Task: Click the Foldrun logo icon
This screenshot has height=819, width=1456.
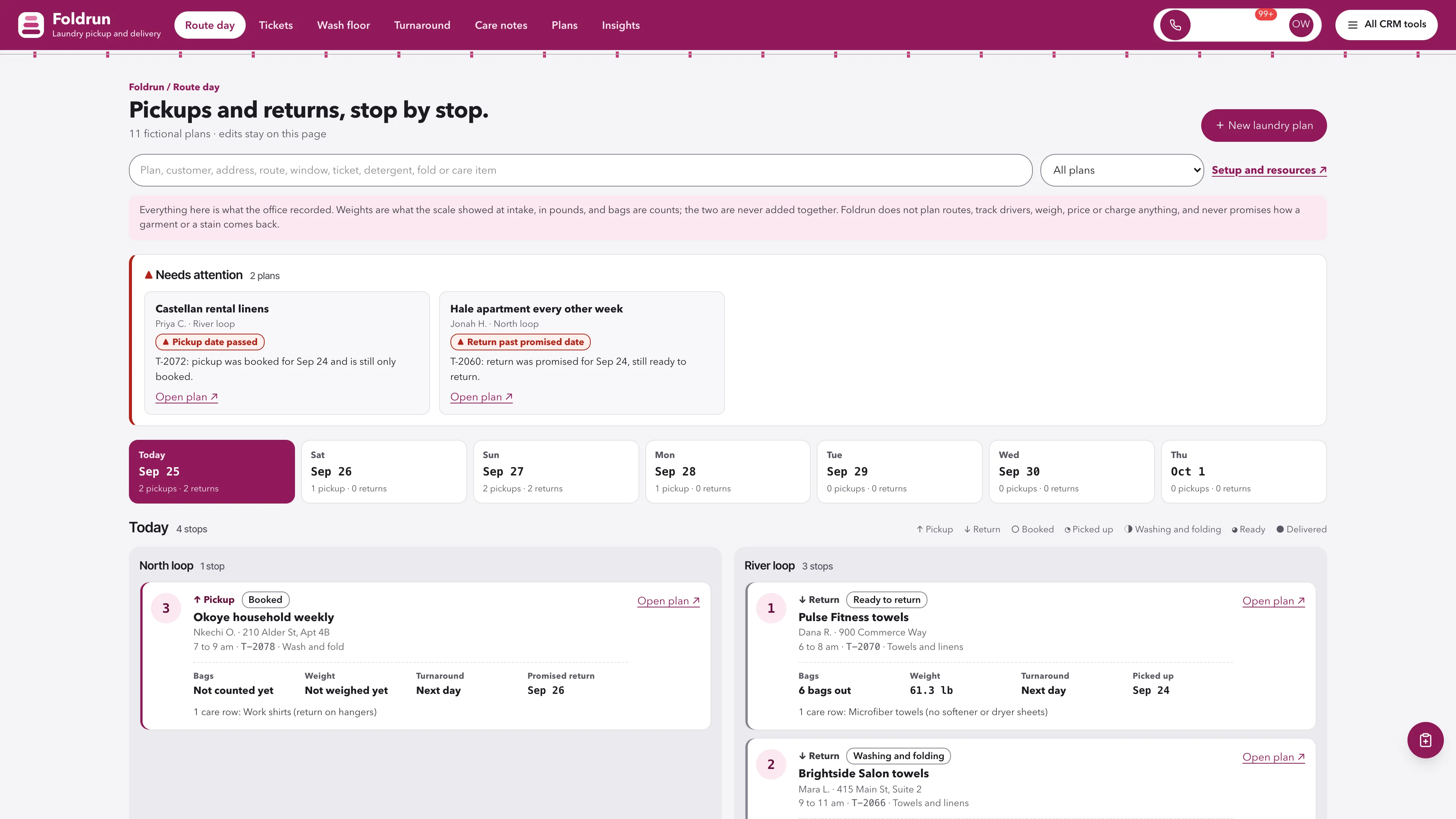Action: [x=30, y=25]
